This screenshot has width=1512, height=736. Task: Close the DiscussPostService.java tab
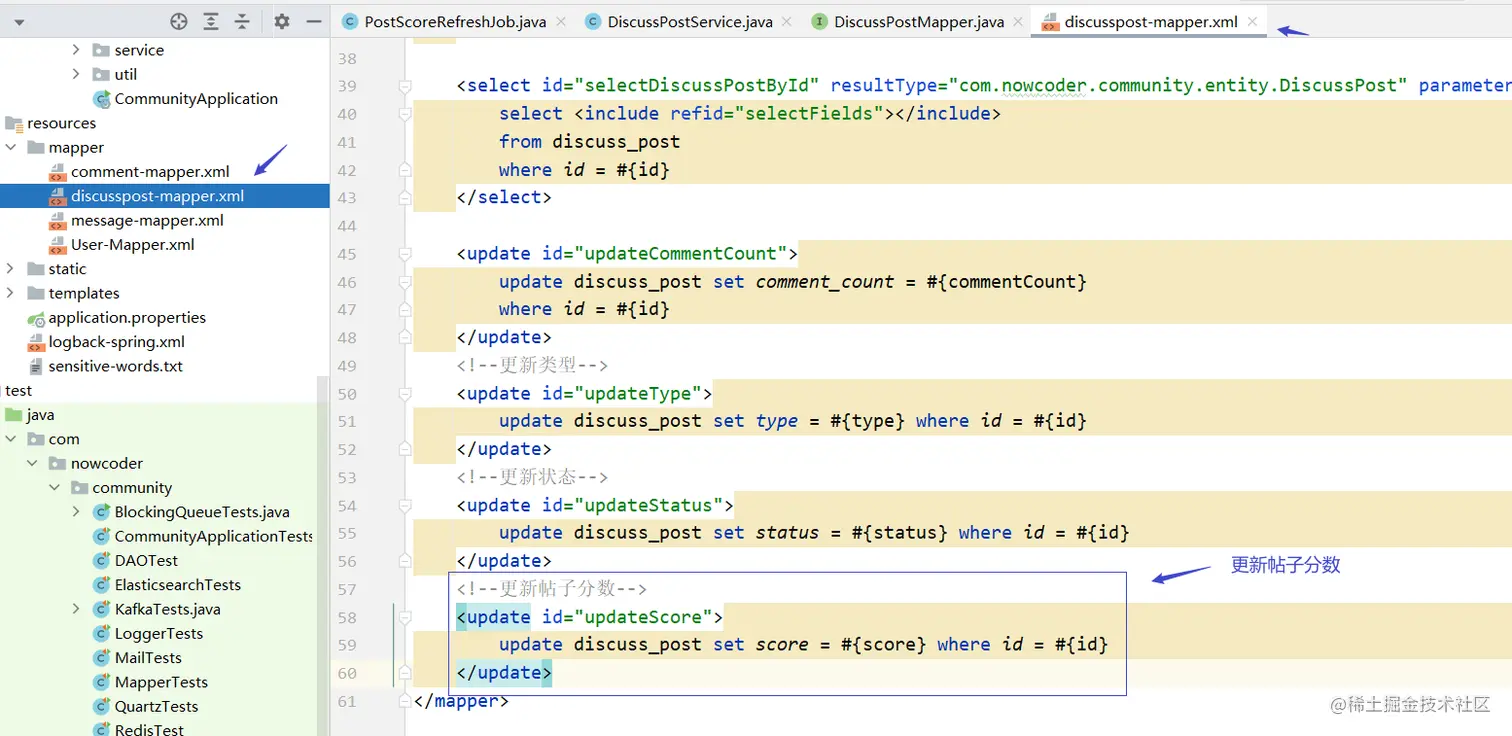787,21
